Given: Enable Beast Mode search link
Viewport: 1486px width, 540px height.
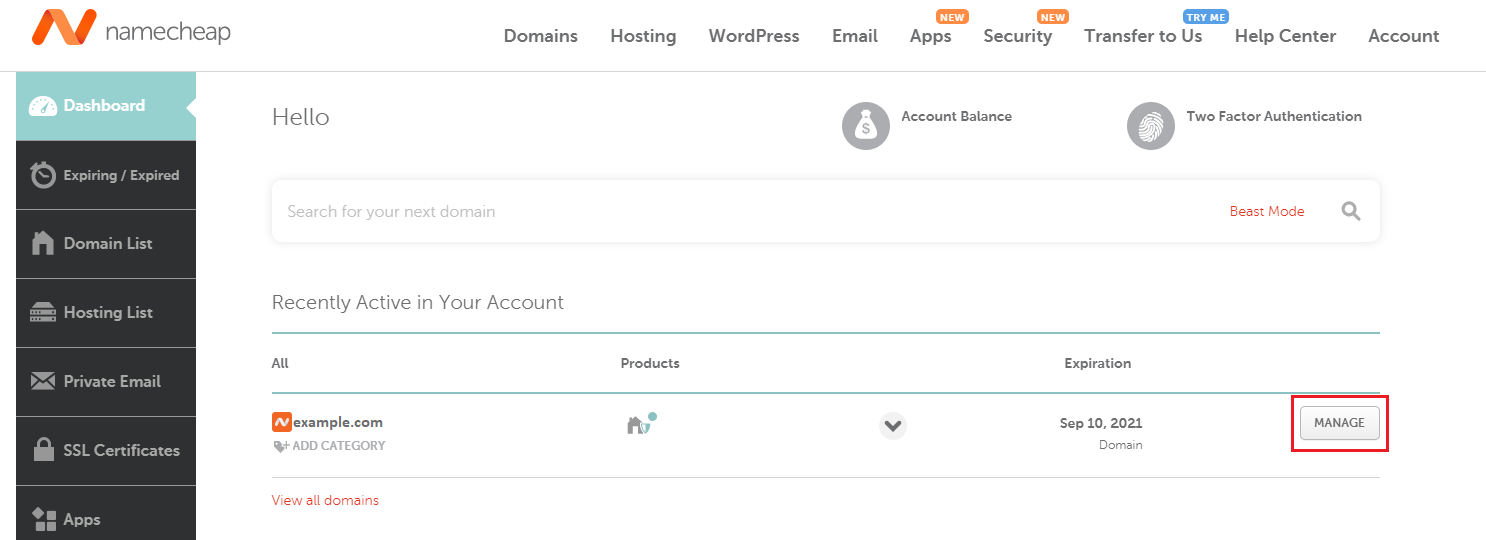Looking at the screenshot, I should click(x=1266, y=211).
